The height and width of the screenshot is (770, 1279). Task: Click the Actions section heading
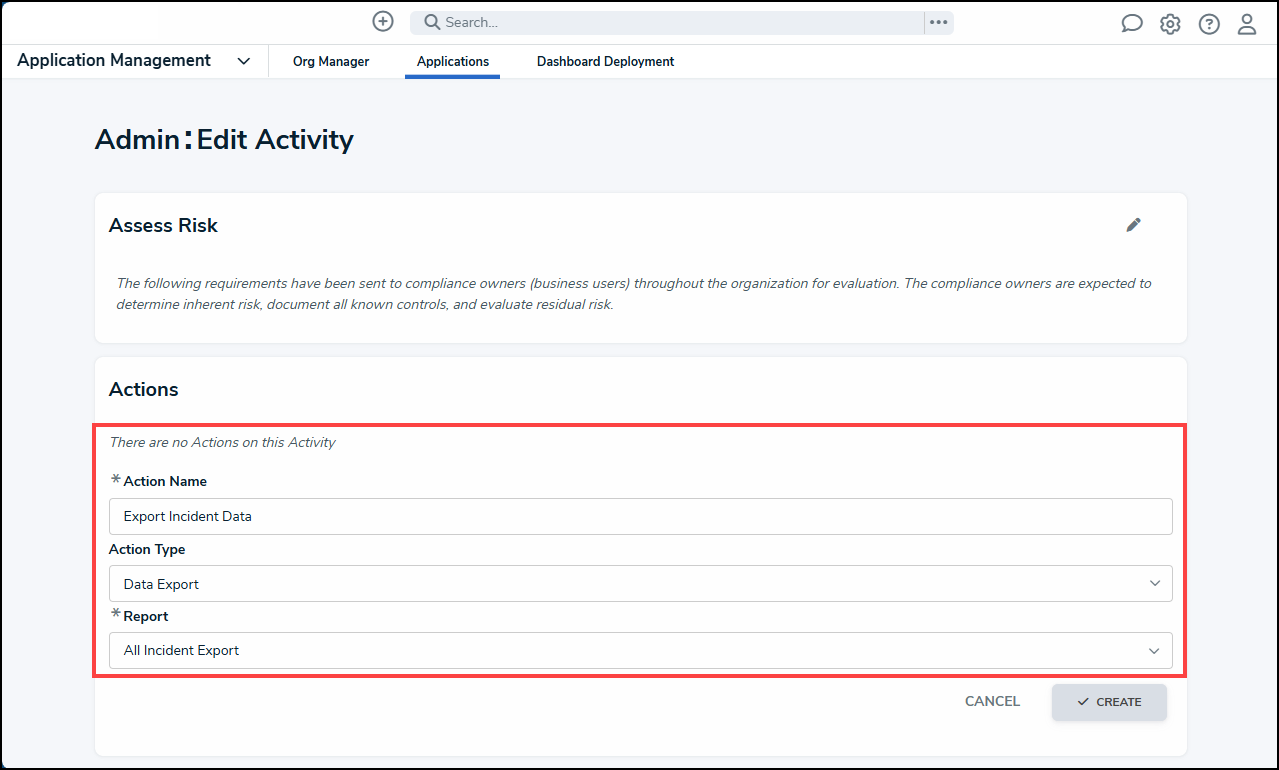tap(144, 390)
